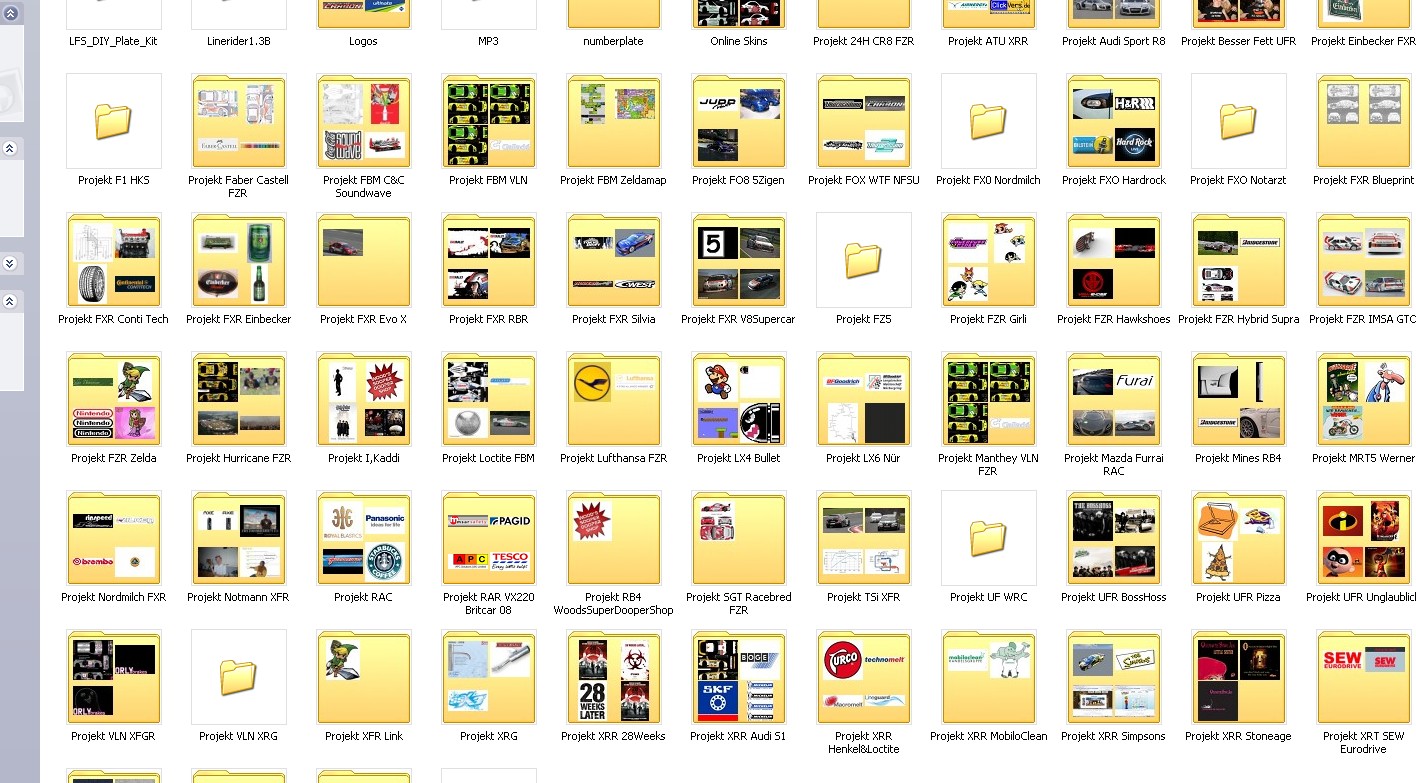Select the Projekt FXR Einbecker label
This screenshot has height=783, width=1416.
coord(239,320)
